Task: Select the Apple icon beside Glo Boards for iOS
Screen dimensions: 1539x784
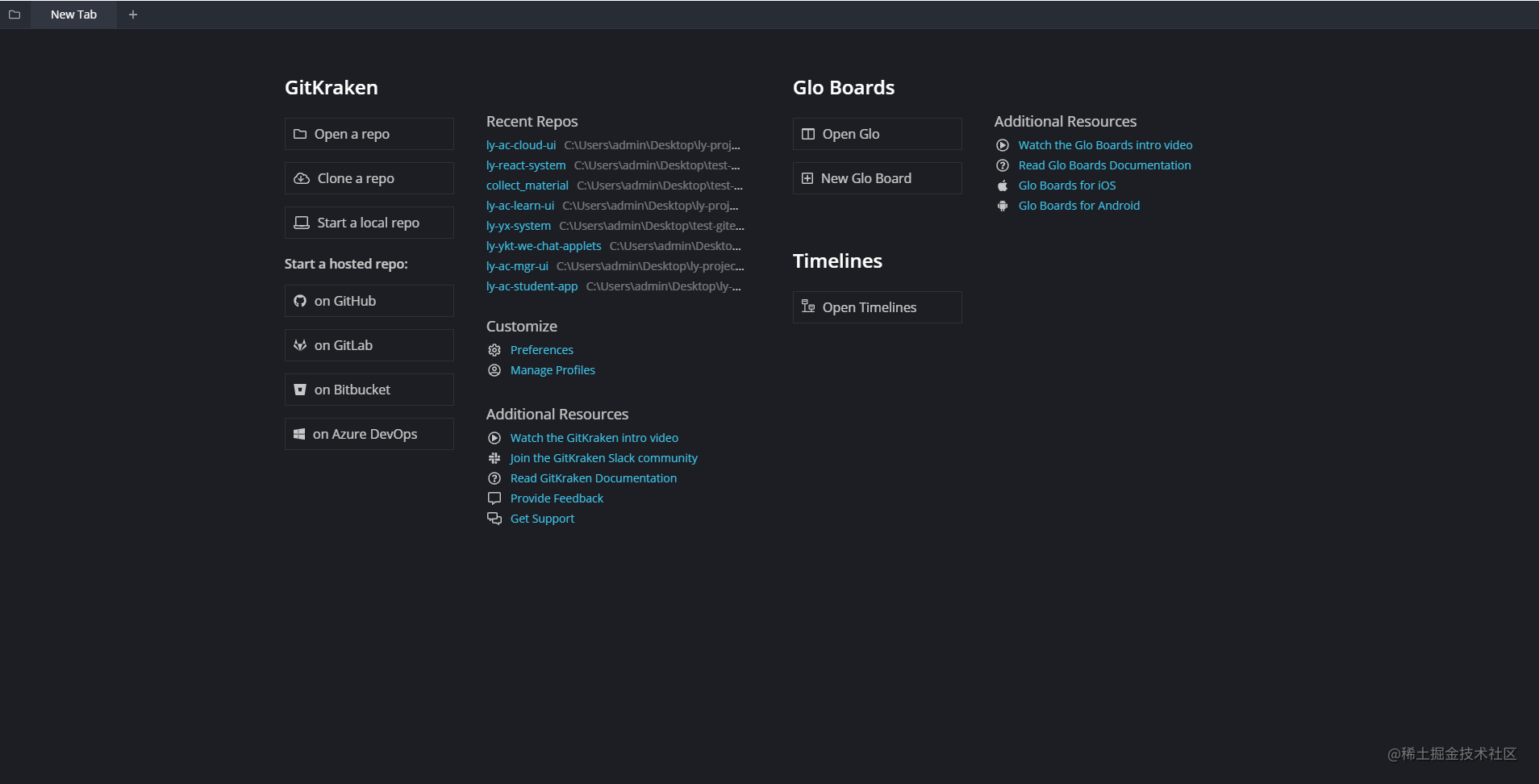Action: [x=1003, y=185]
